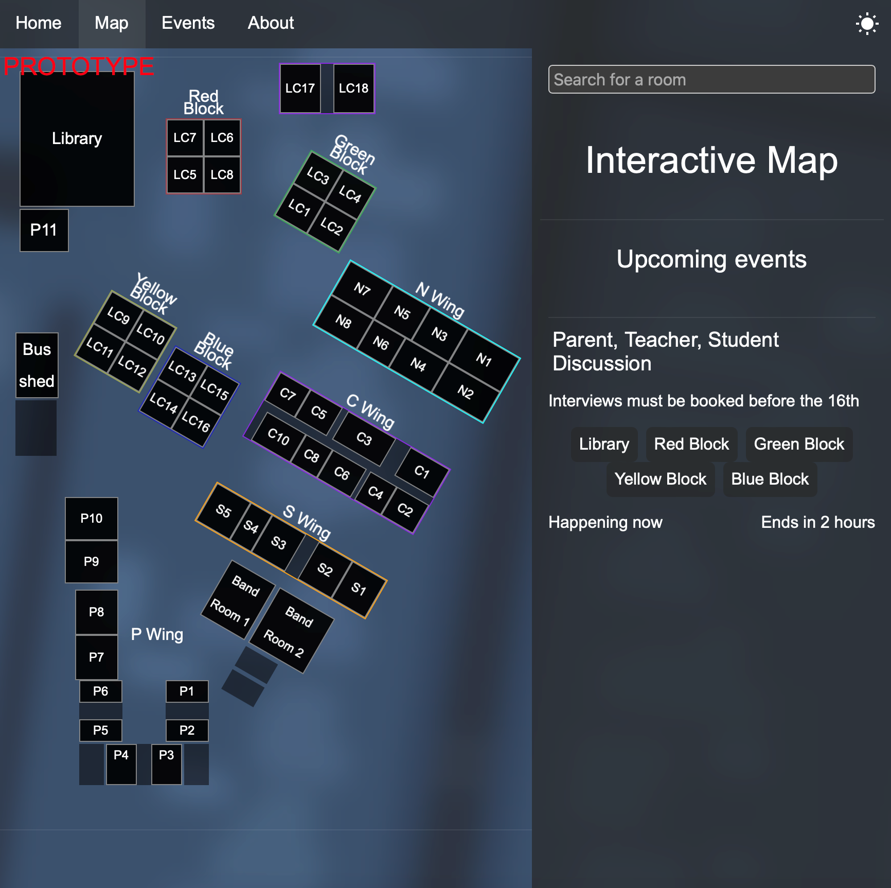
Task: Click room C3 in C Wing
Action: 364,439
